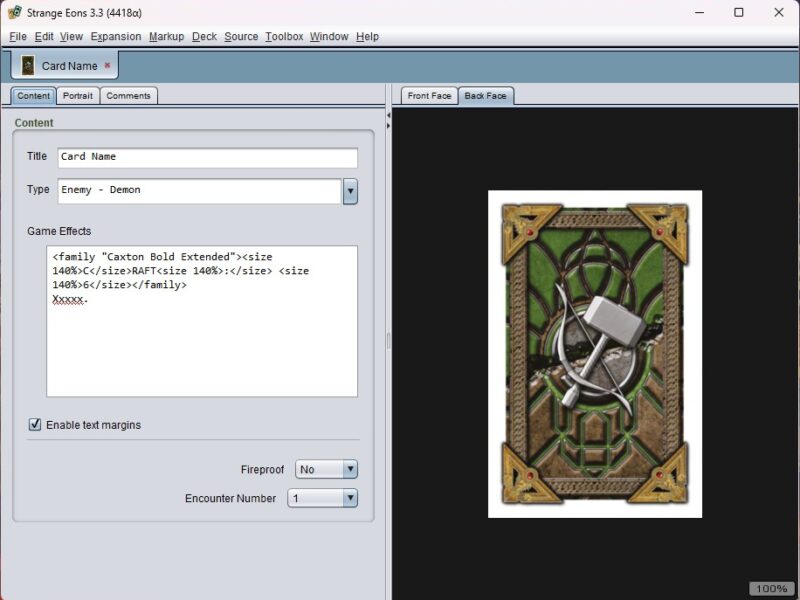Open the Type dropdown arrow
Screen dimensions: 800x600
point(350,191)
